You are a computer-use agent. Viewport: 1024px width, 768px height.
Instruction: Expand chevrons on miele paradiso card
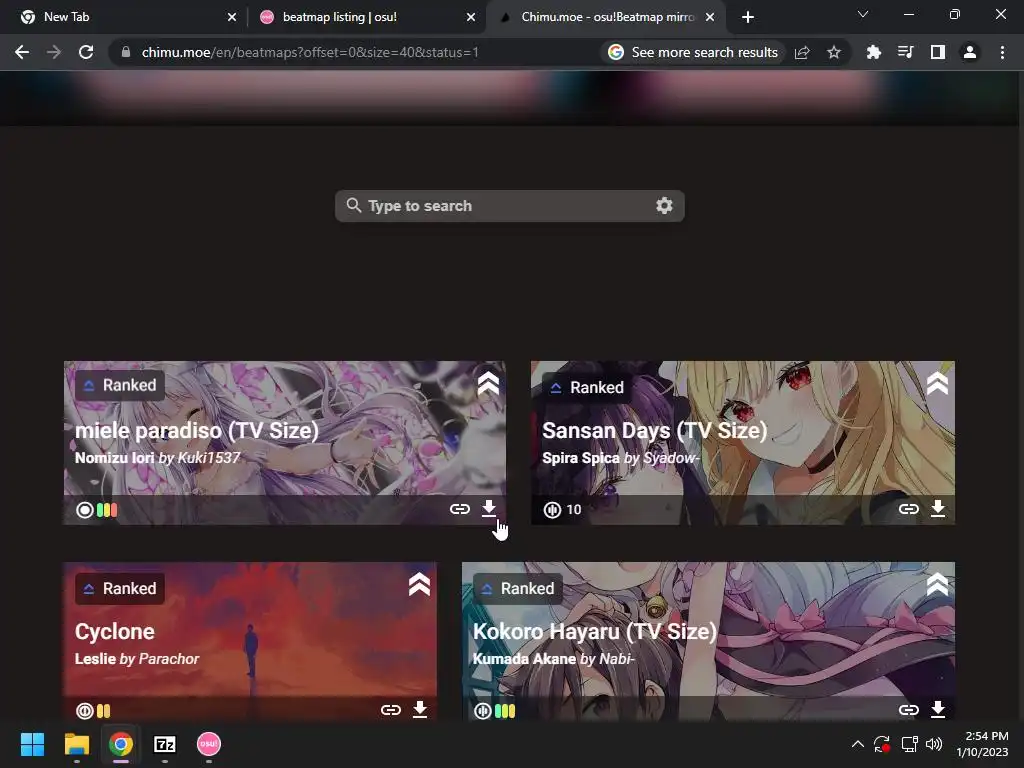[488, 384]
